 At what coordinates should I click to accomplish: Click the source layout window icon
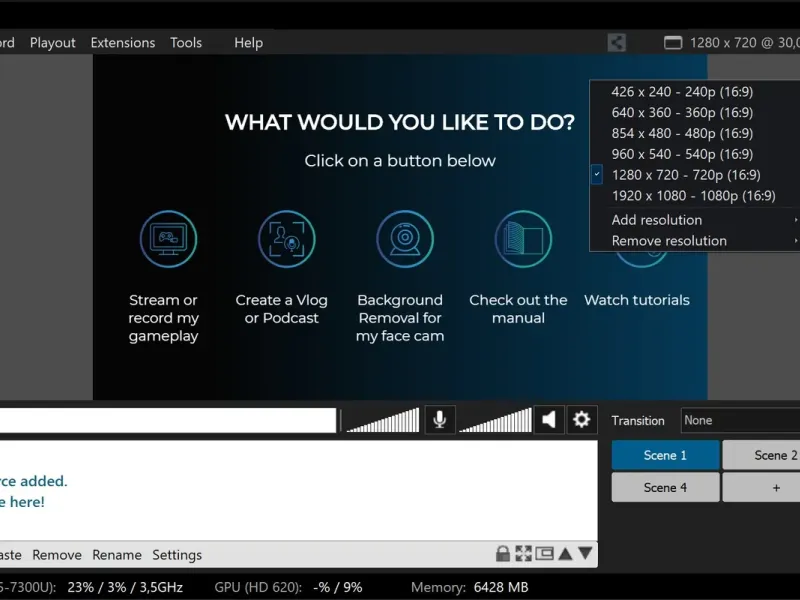(x=544, y=554)
